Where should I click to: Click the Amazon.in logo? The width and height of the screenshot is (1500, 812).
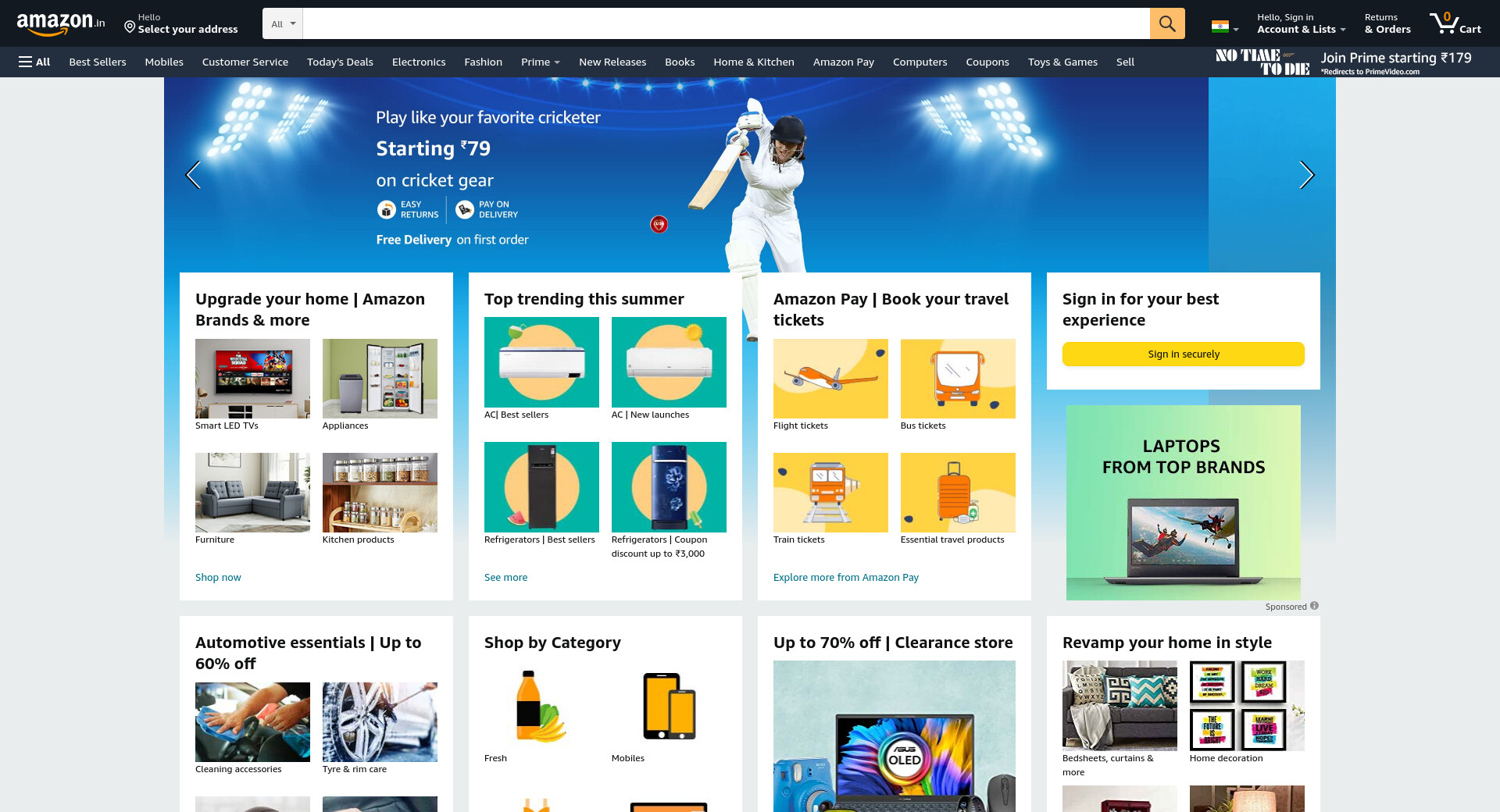point(61,23)
